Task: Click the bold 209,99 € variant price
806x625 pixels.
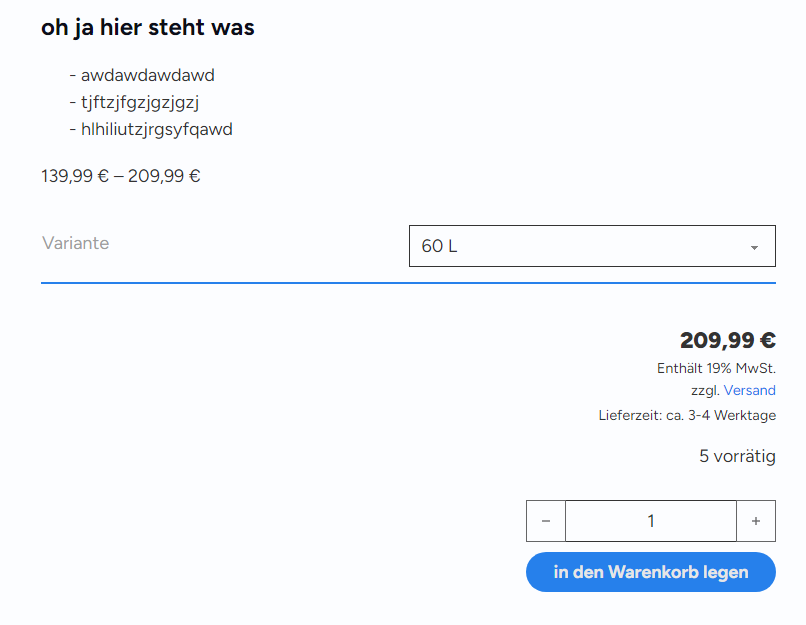Action: [x=728, y=340]
